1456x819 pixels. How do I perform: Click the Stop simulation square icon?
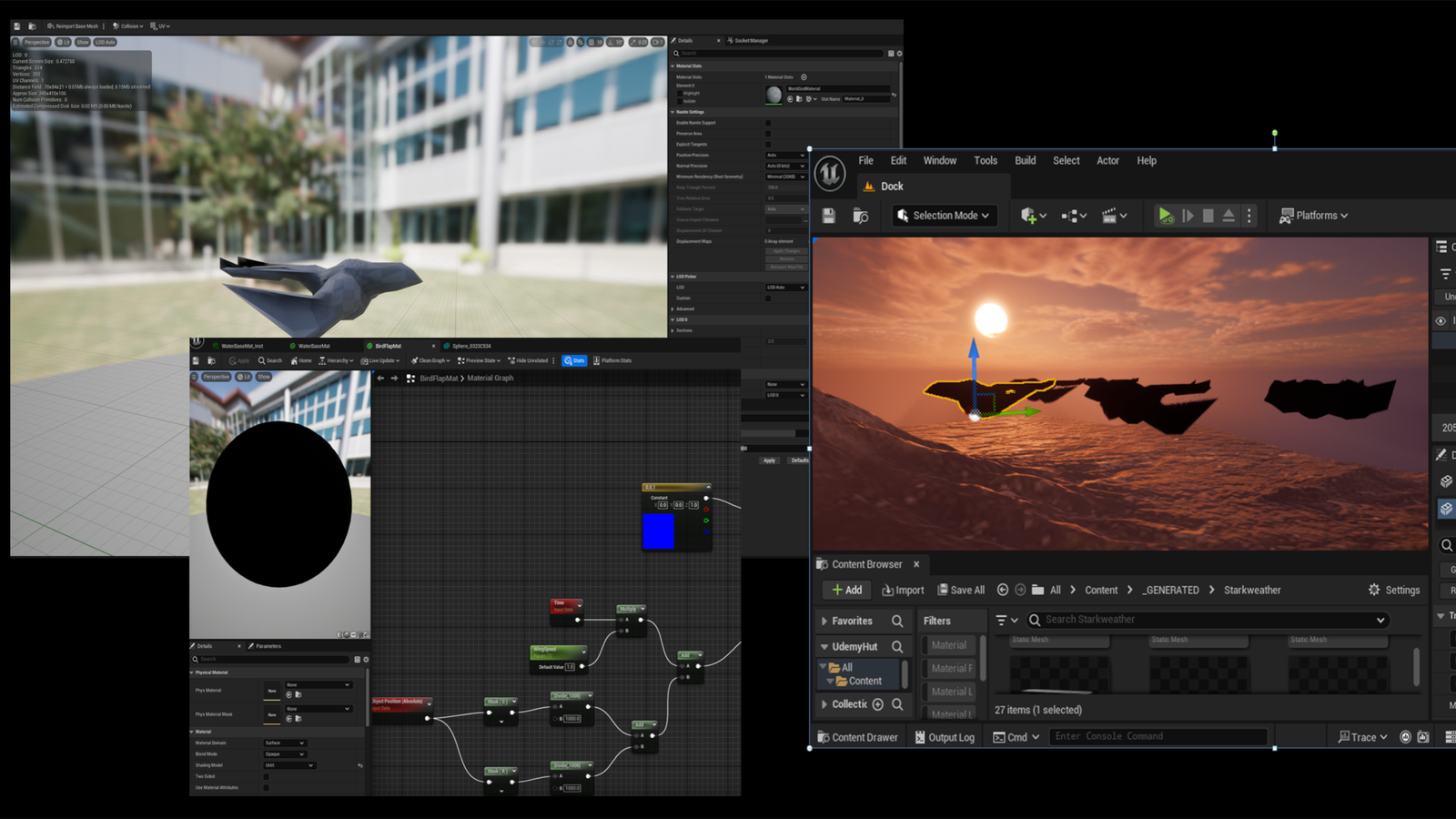click(1208, 216)
